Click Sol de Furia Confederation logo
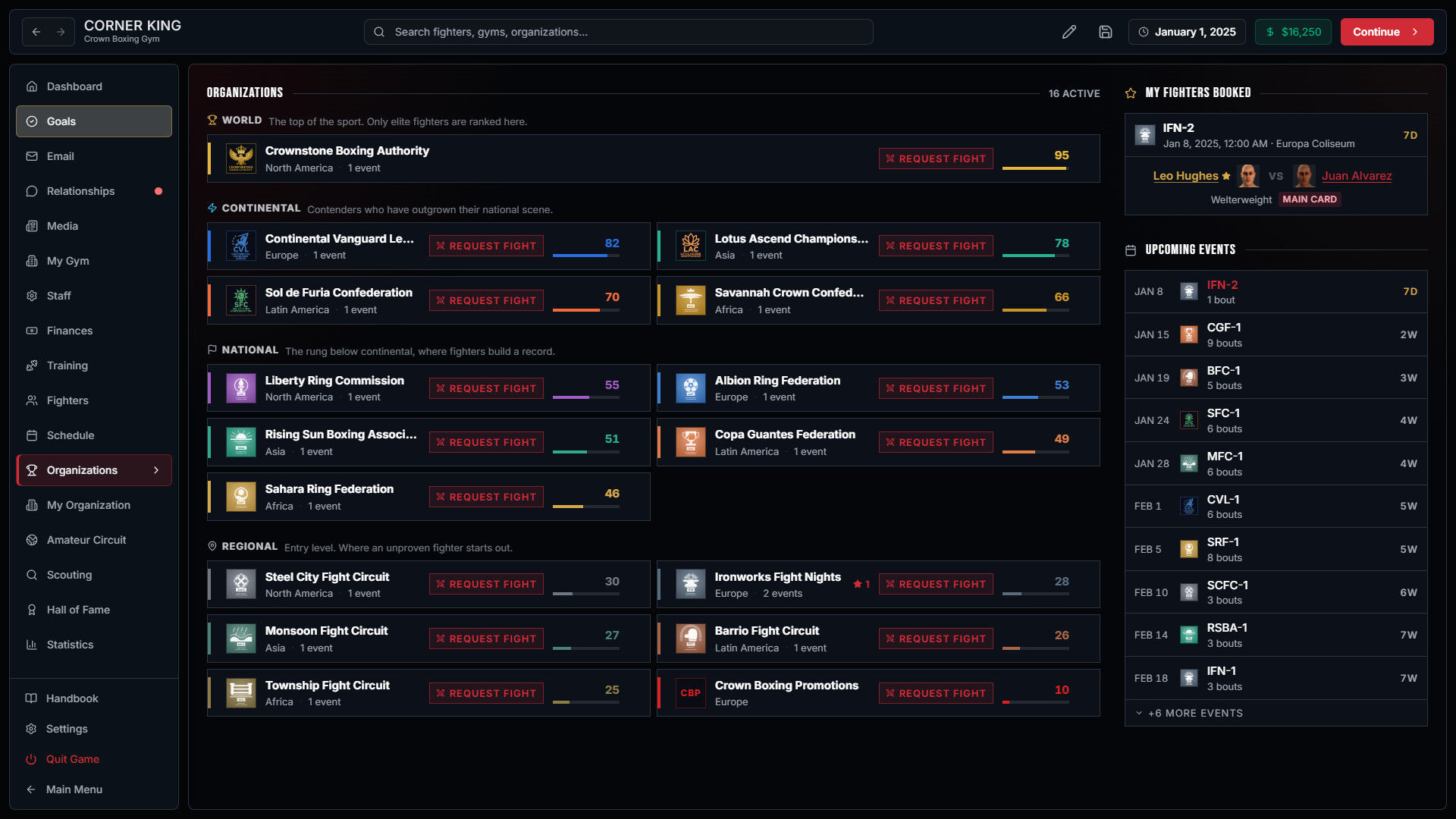Image resolution: width=1456 pixels, height=819 pixels. [x=241, y=300]
